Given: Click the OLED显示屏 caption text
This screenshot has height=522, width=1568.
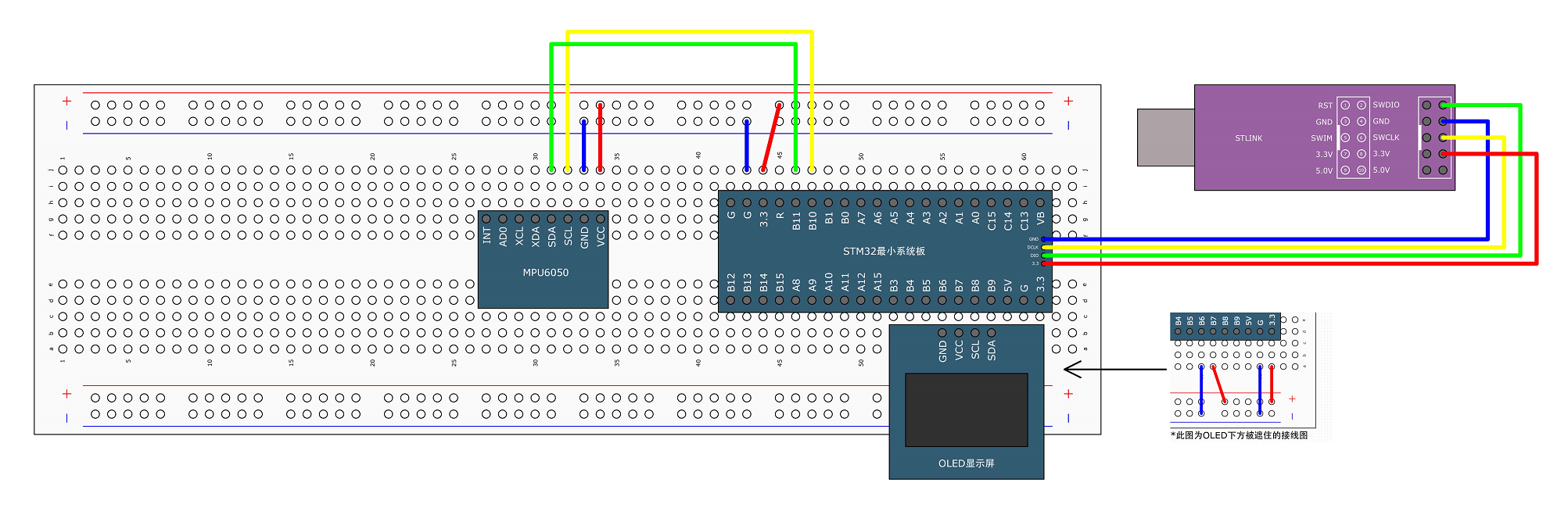Looking at the screenshot, I should pos(966,463).
